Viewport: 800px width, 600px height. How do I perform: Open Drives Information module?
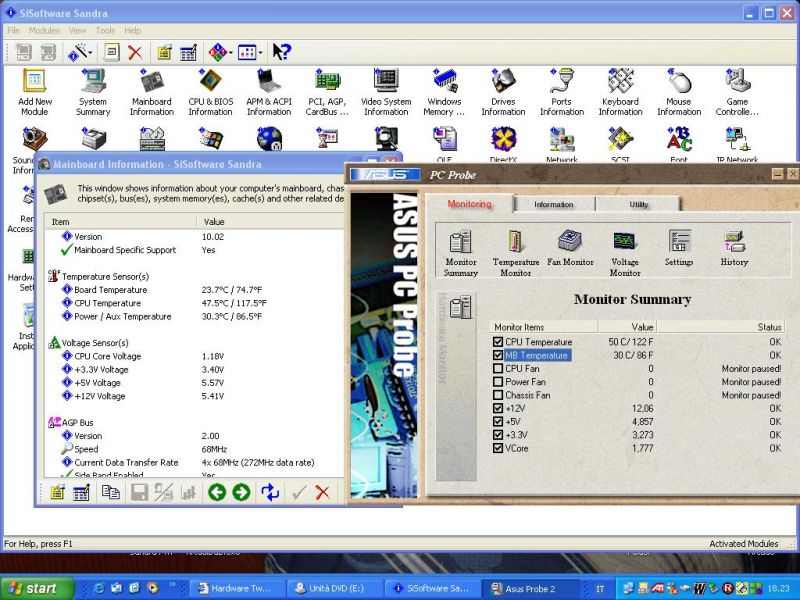(503, 92)
